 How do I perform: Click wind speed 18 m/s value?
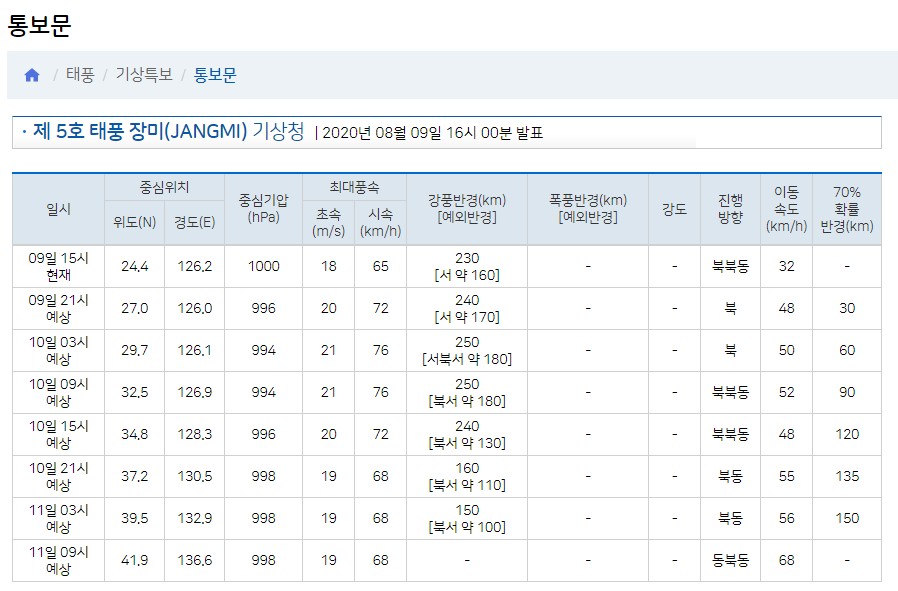coord(329,266)
